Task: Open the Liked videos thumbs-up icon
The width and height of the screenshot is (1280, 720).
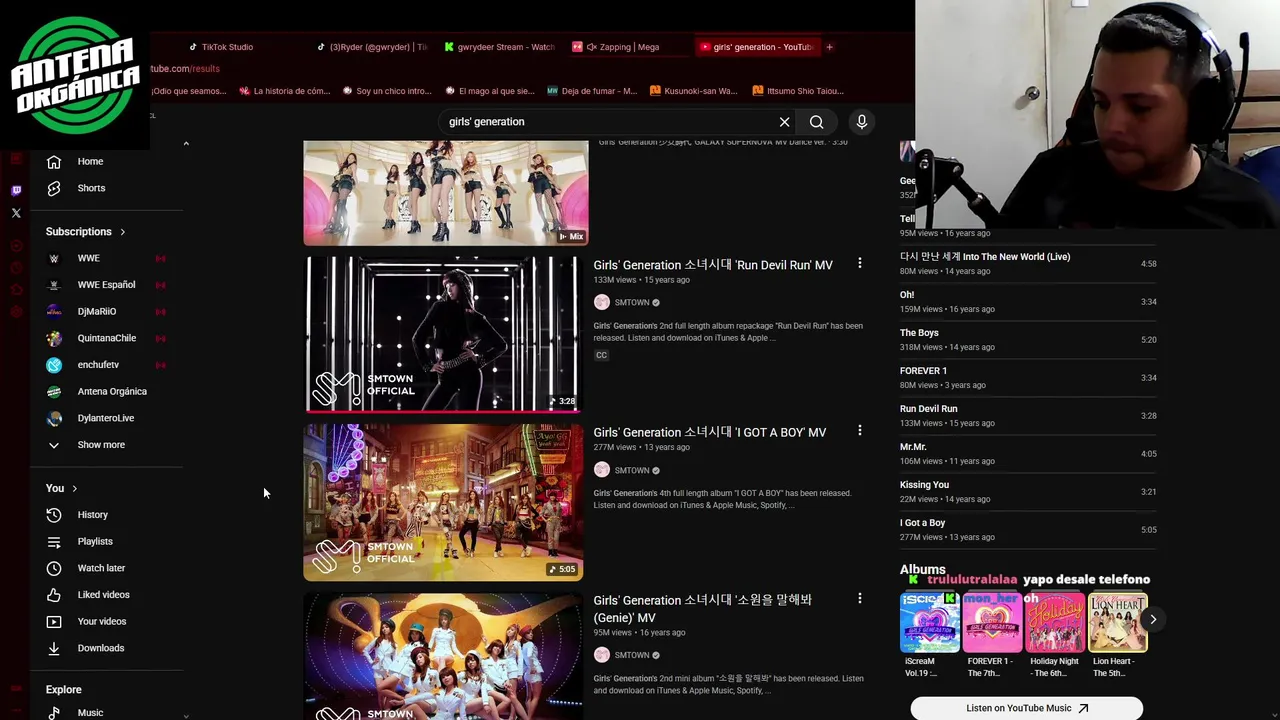Action: point(54,595)
